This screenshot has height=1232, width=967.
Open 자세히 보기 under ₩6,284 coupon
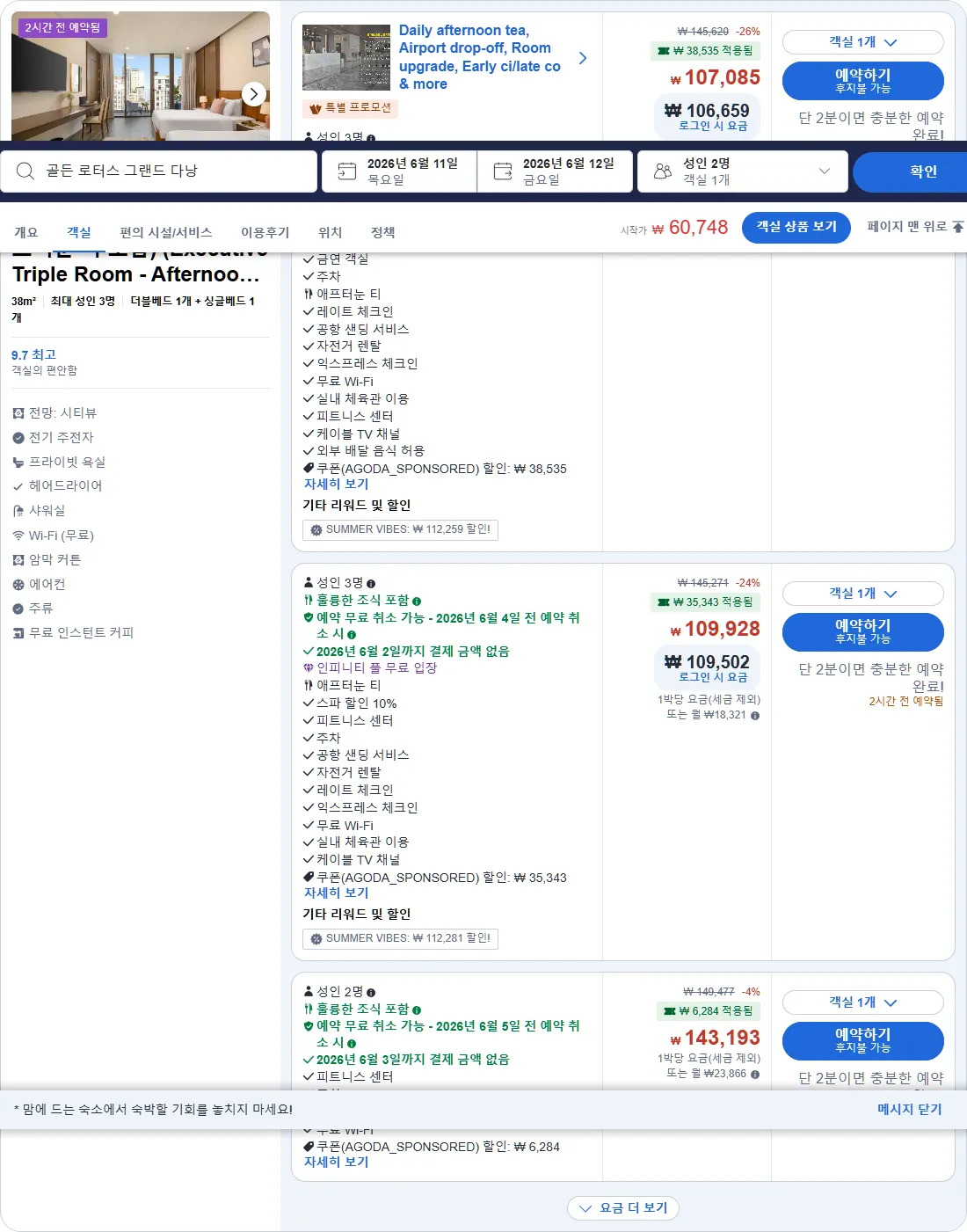tap(337, 1163)
